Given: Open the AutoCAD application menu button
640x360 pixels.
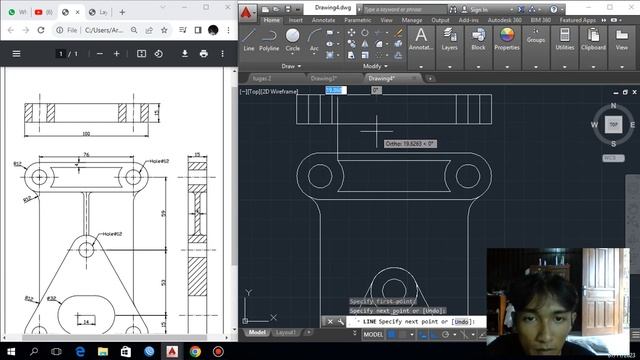Looking at the screenshot, I should pyautogui.click(x=247, y=12).
